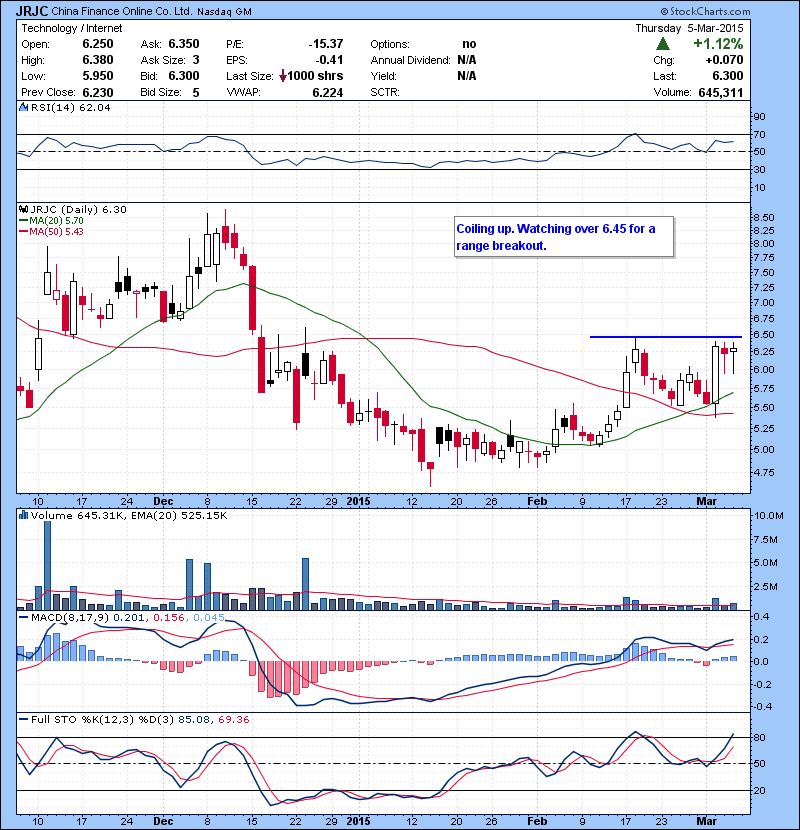800x830 pixels.
Task: Click the Dec label on the price date axis
Action: [x=163, y=501]
